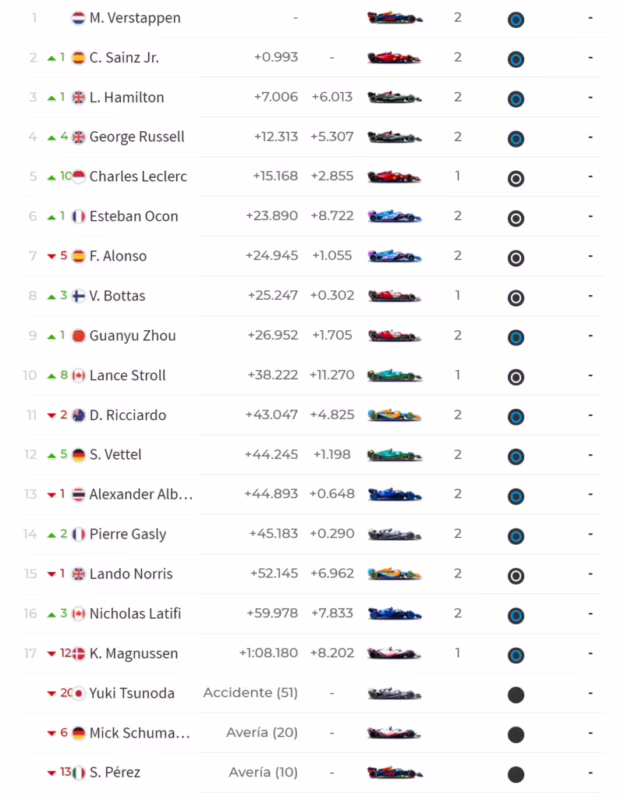
Task: Select the Pierre Gasly driver name
Action: pos(128,534)
